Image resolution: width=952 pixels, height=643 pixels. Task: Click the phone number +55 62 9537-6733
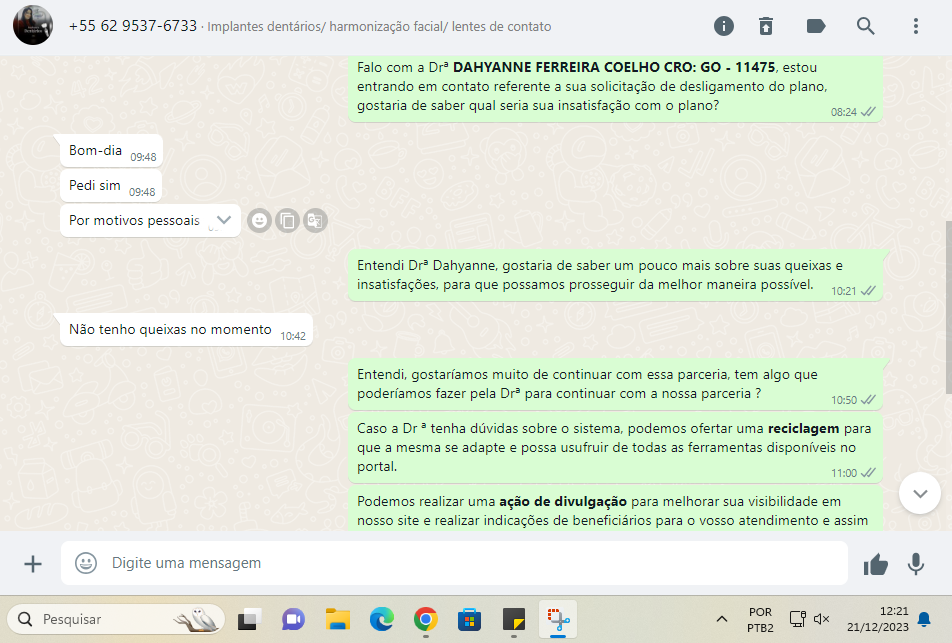[x=133, y=26]
